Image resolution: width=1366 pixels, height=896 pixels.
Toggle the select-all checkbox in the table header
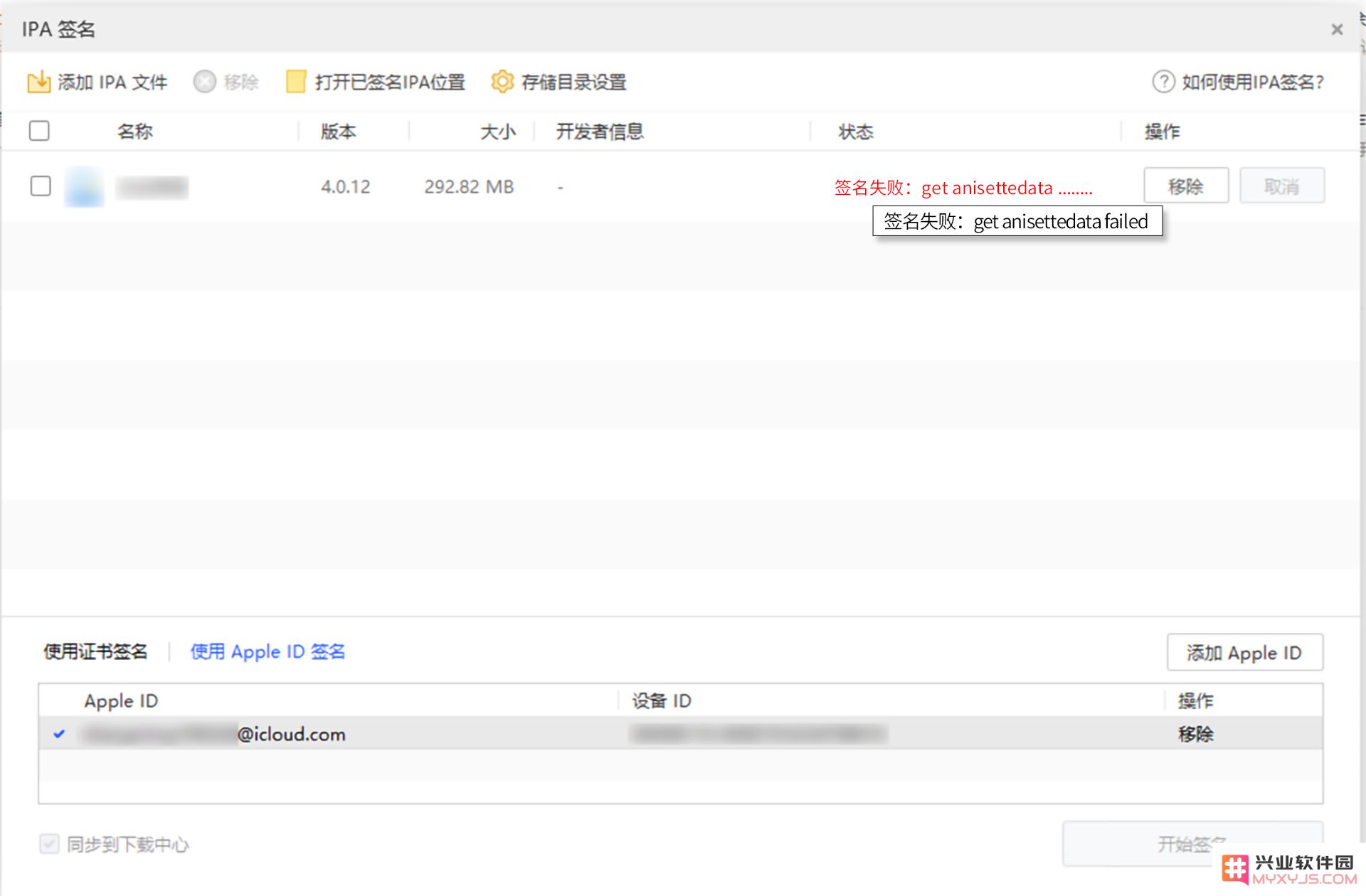[x=39, y=131]
